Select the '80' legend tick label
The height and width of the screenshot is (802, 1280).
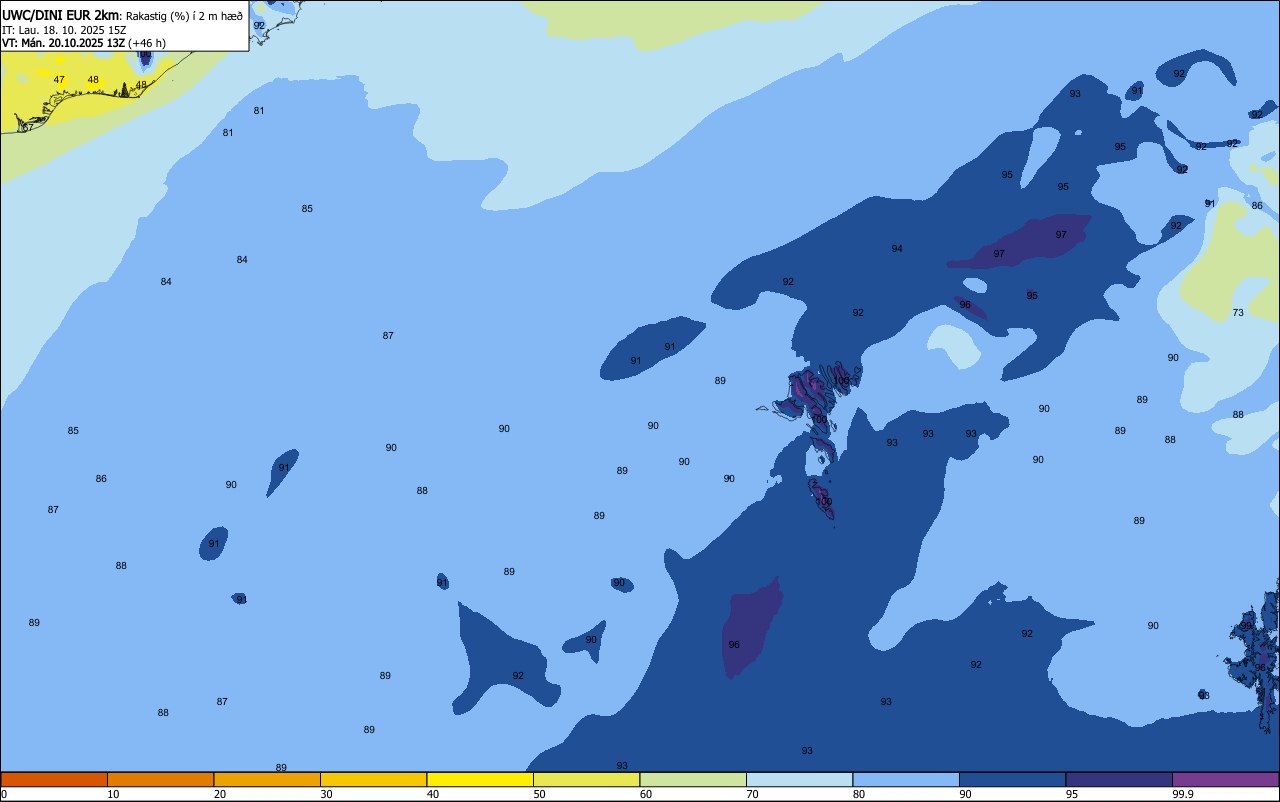point(858,794)
